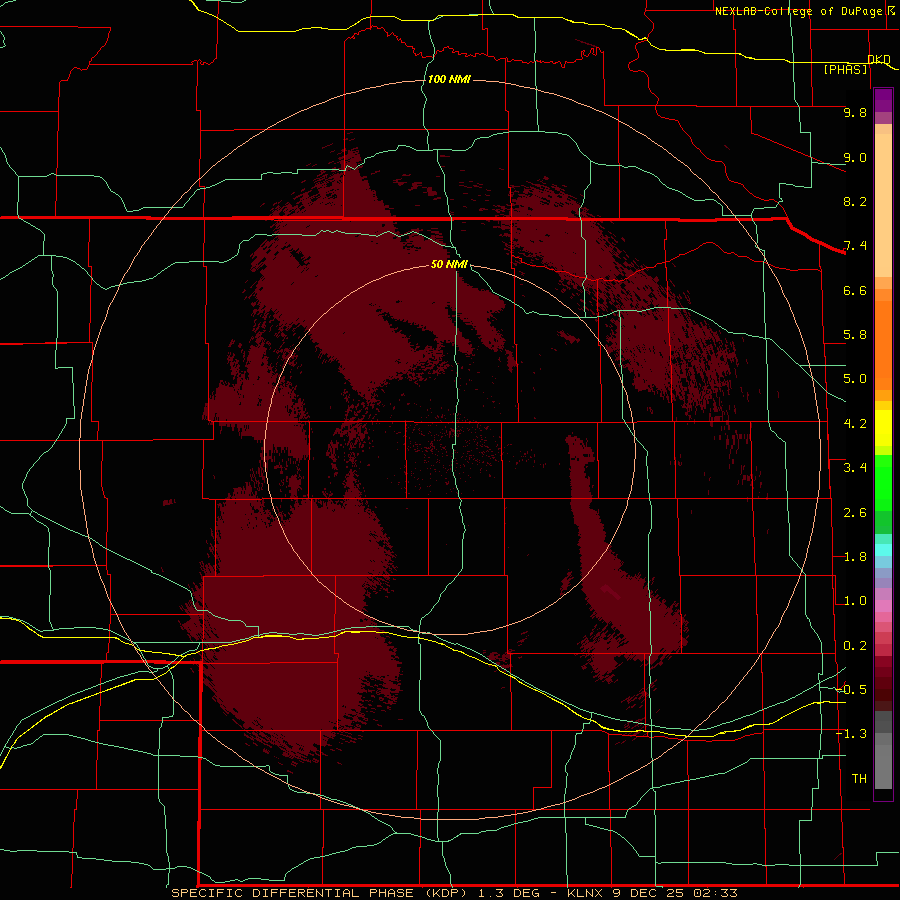Click the NEXLAB-College of DuPage credit text

(x=798, y=11)
